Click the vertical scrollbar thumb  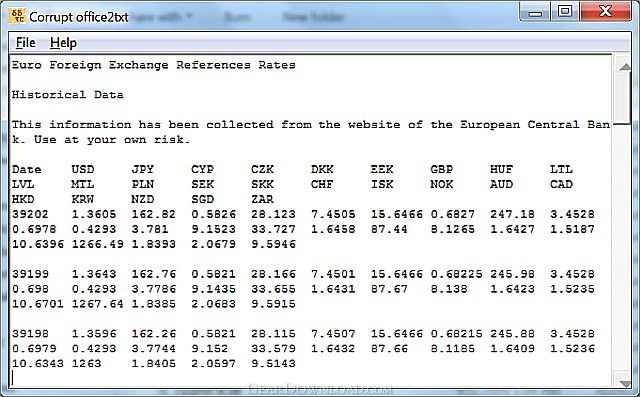(624, 99)
